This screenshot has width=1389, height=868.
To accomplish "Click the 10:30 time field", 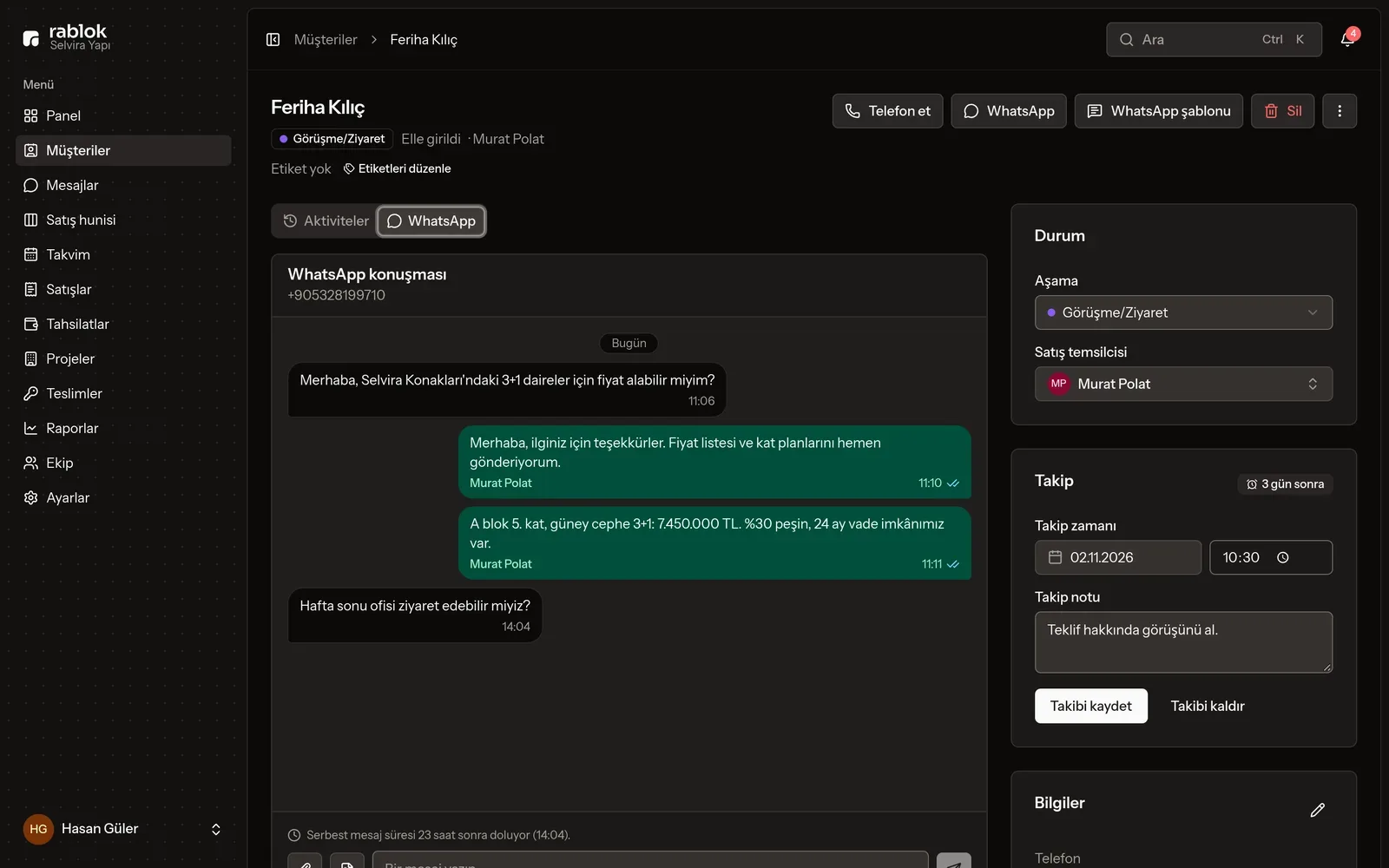I will click(x=1271, y=557).
